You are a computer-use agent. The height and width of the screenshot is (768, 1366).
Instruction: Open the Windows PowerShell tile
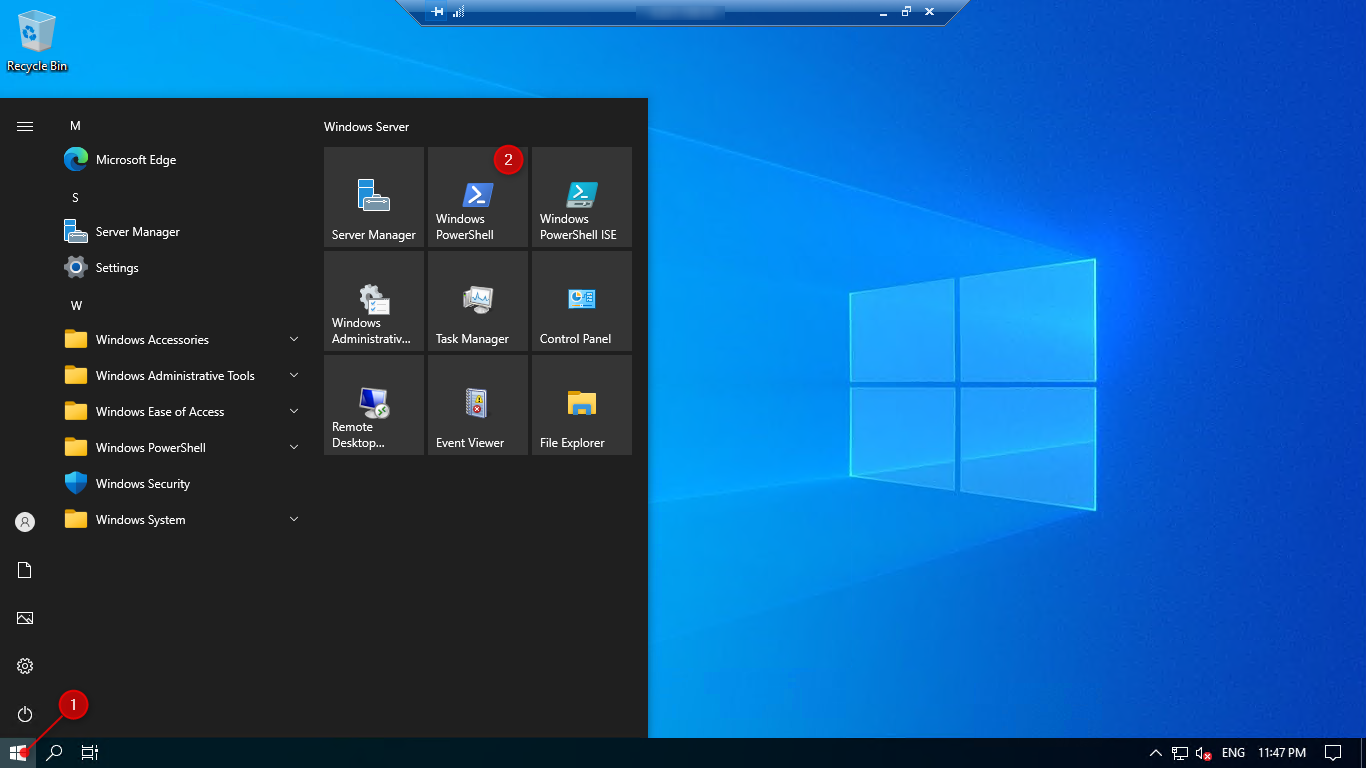coord(477,197)
